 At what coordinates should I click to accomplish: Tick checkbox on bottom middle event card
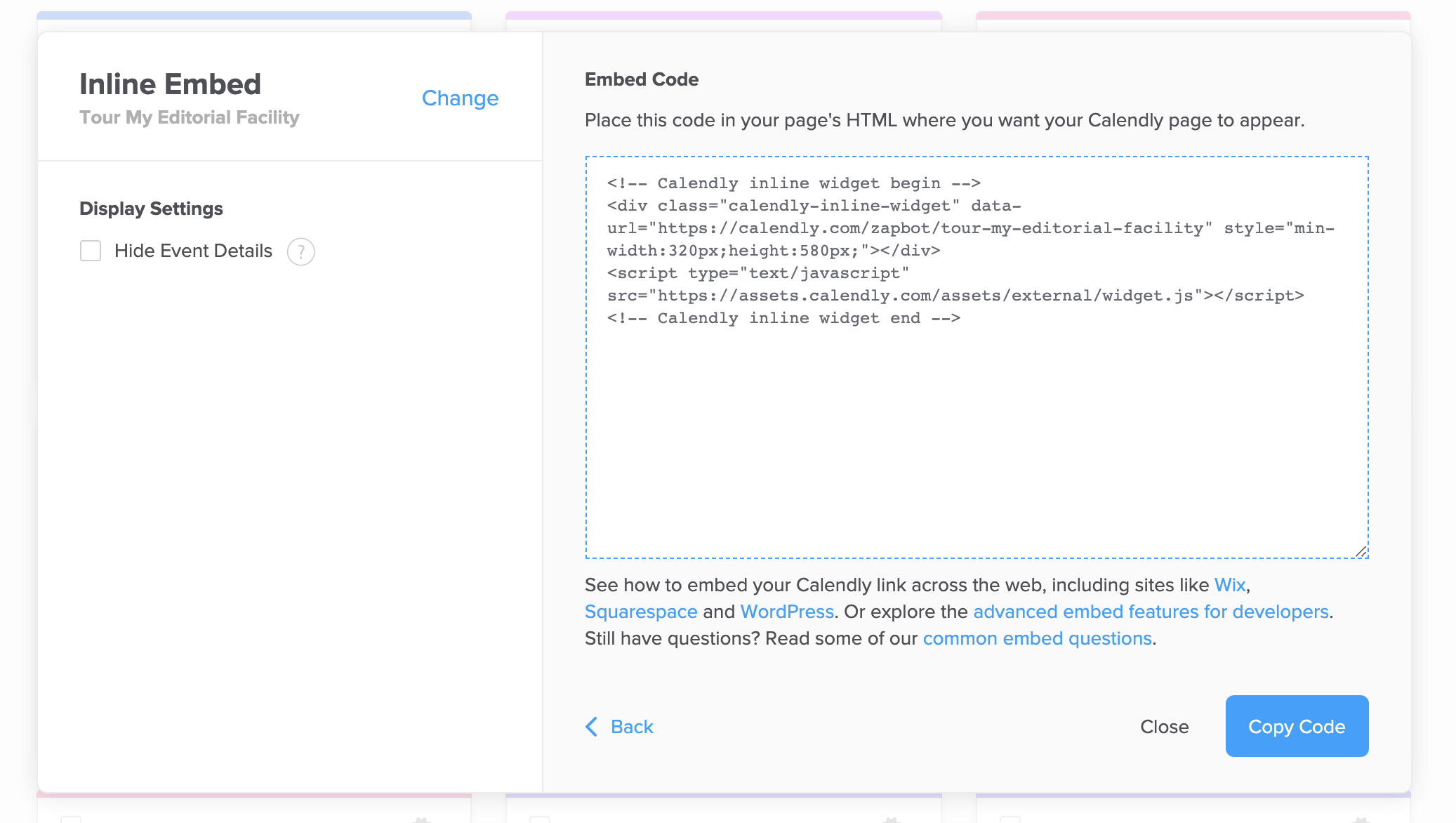[540, 819]
